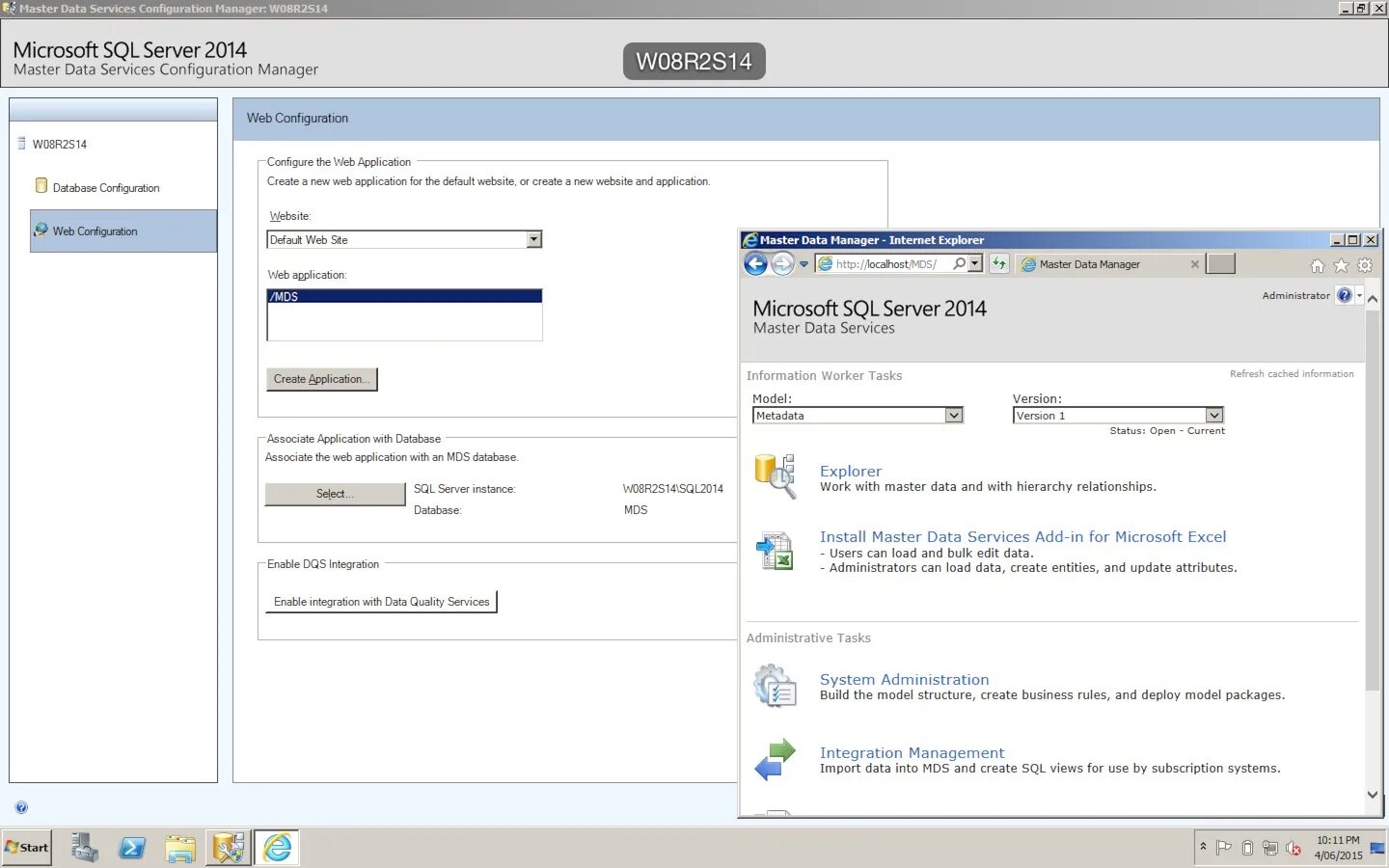Image resolution: width=1389 pixels, height=868 pixels.
Task: Open the Integration Management link
Action: (x=912, y=752)
